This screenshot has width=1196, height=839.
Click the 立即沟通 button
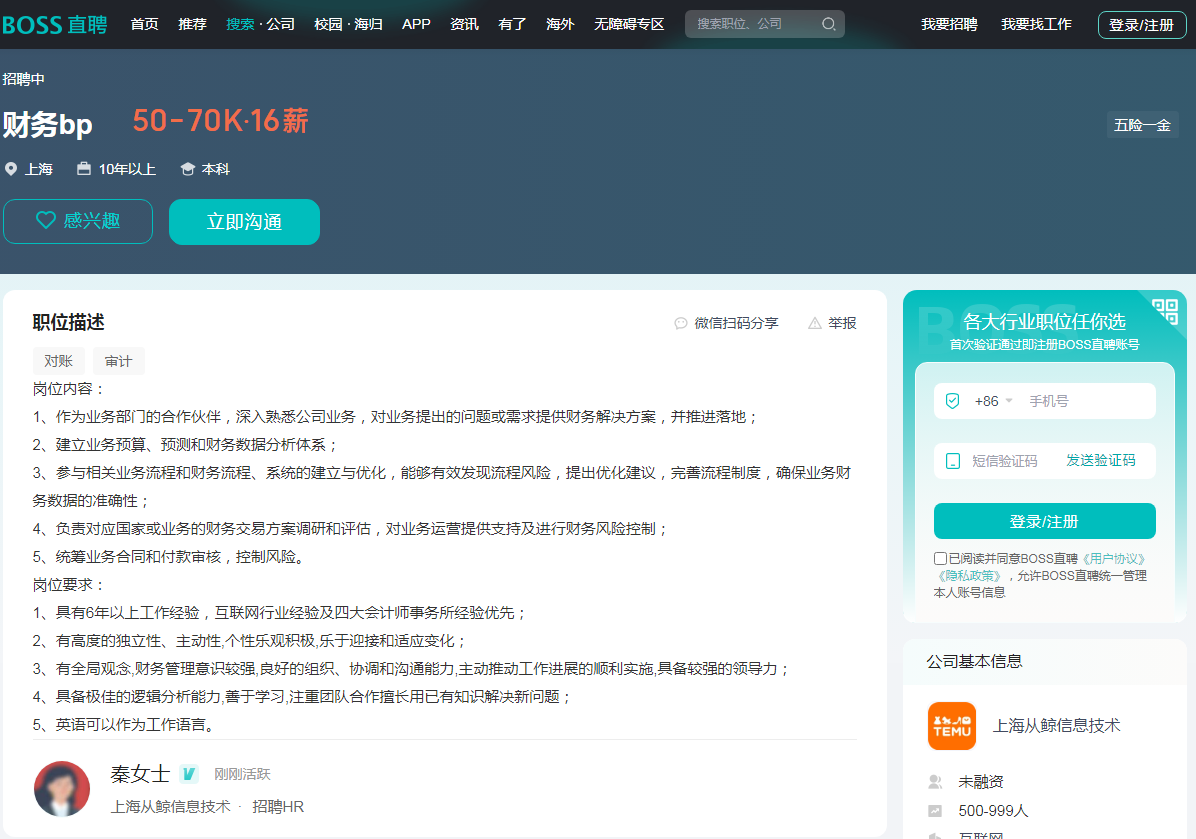click(x=244, y=221)
